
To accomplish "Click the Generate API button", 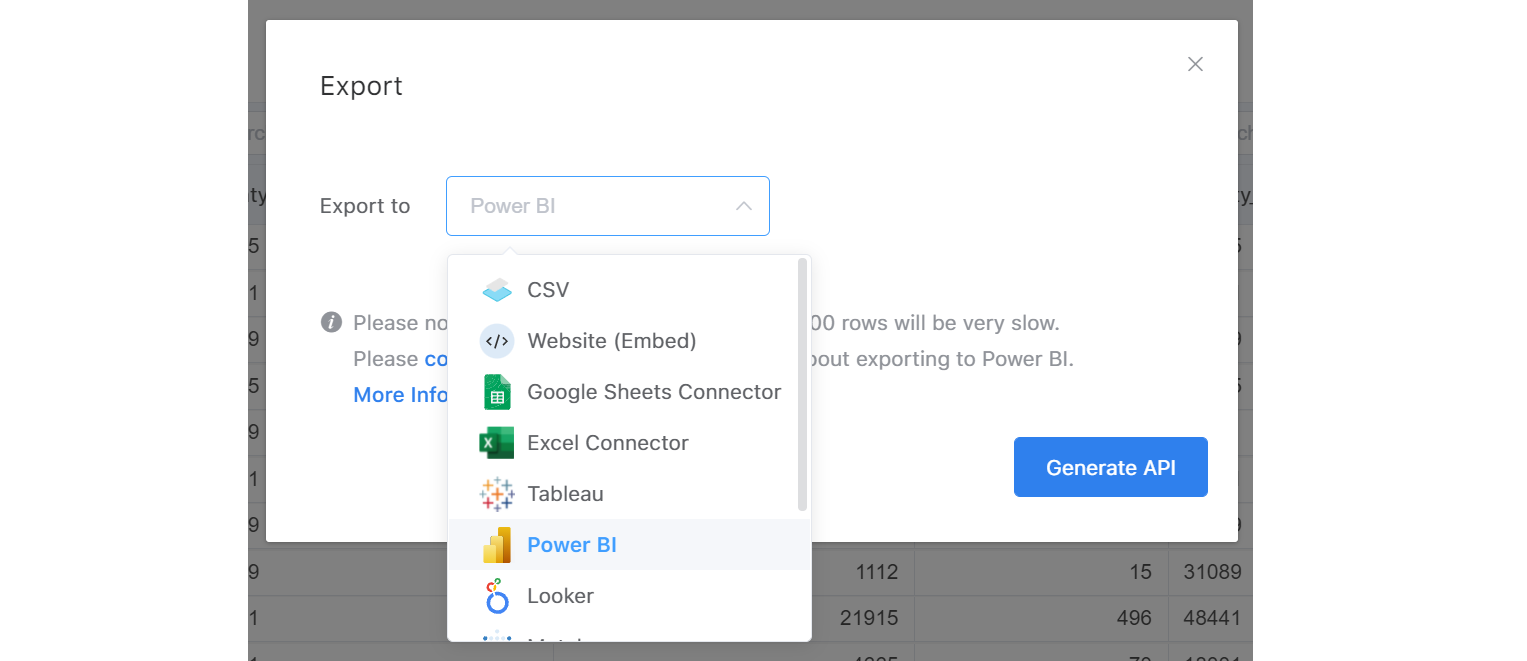I will pyautogui.click(x=1111, y=467).
